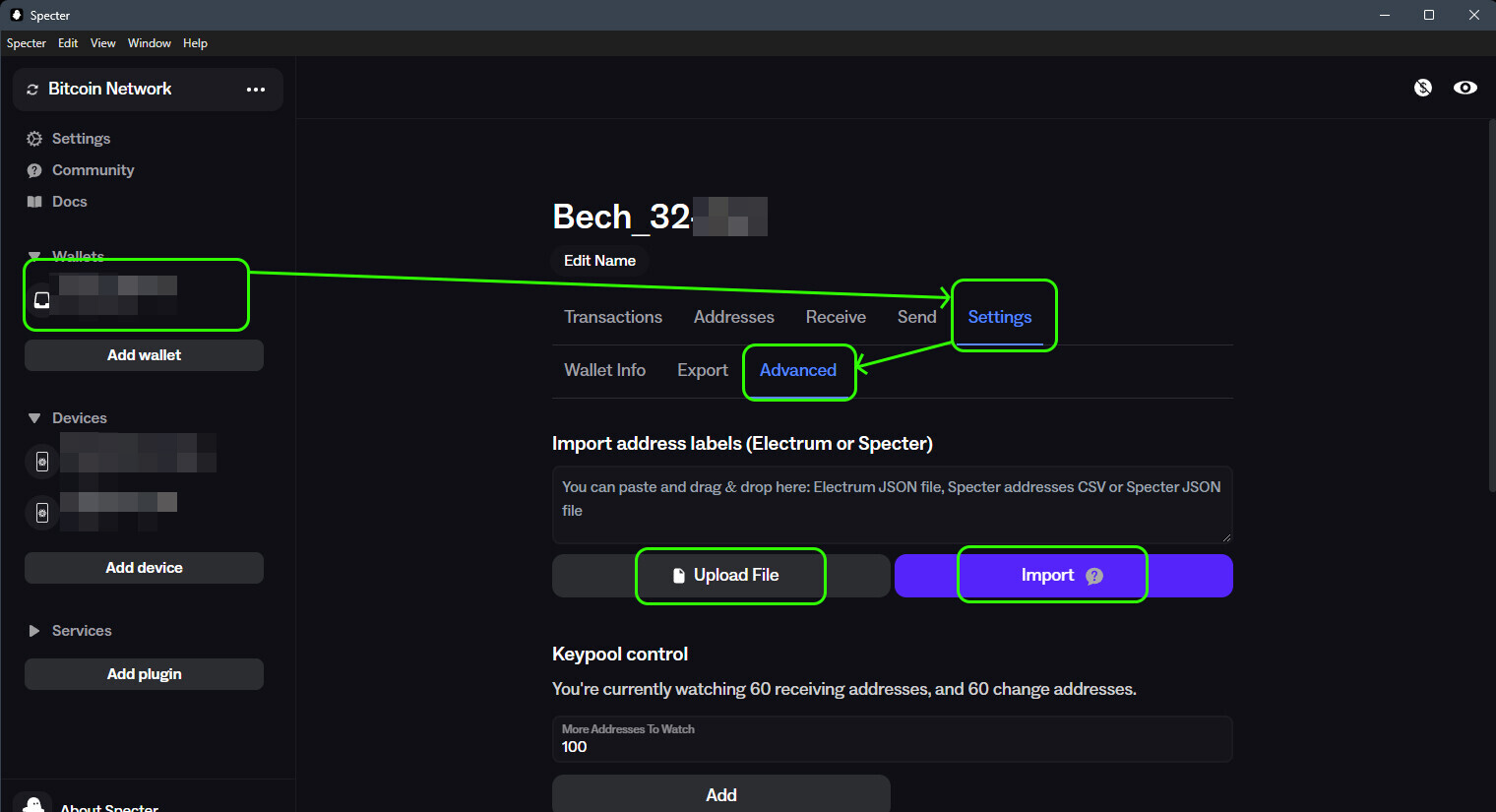Viewport: 1496px width, 812px height.
Task: Click the first device icon under Devices
Action: (42, 461)
